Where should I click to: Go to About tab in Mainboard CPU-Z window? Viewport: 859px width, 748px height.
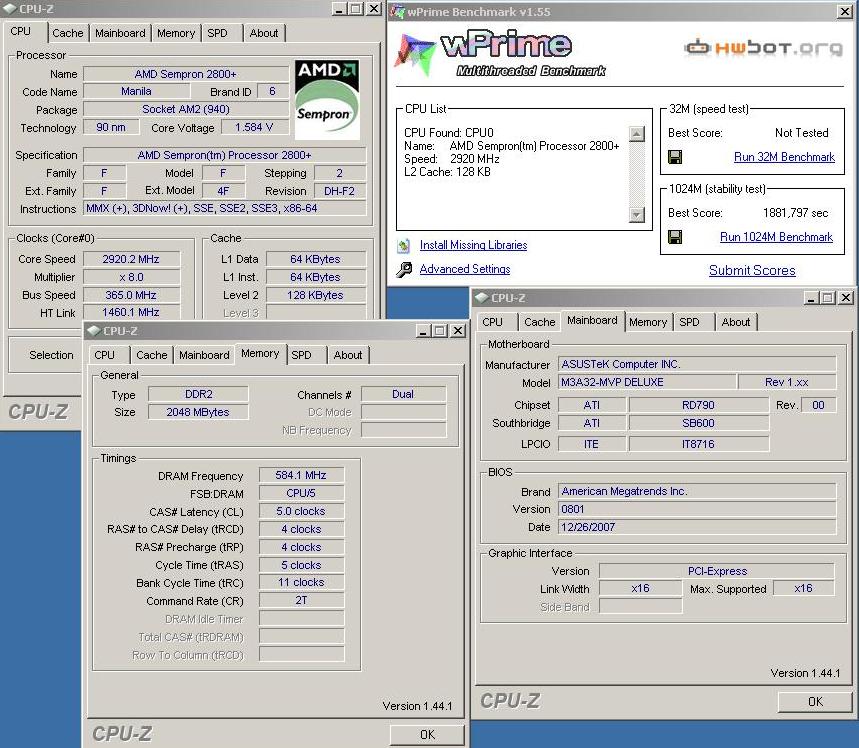pos(736,322)
